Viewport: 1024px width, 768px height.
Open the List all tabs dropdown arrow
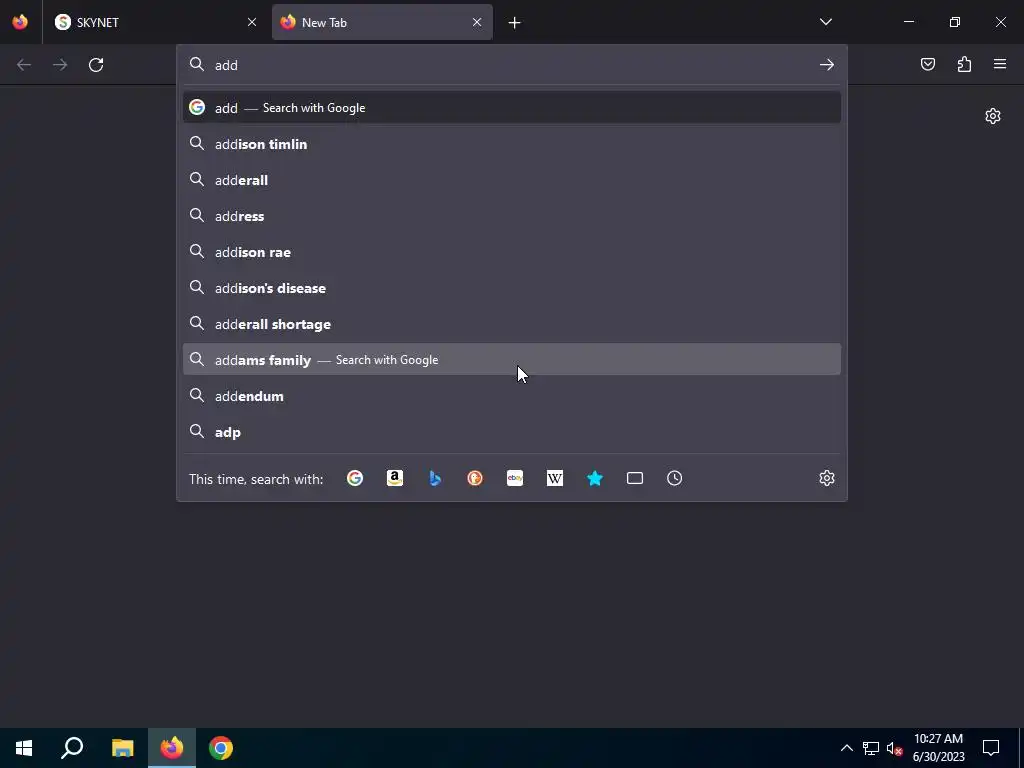coord(825,22)
